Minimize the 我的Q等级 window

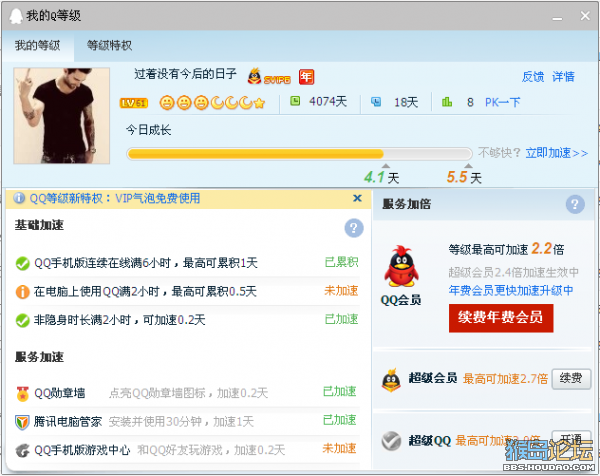click(x=558, y=18)
